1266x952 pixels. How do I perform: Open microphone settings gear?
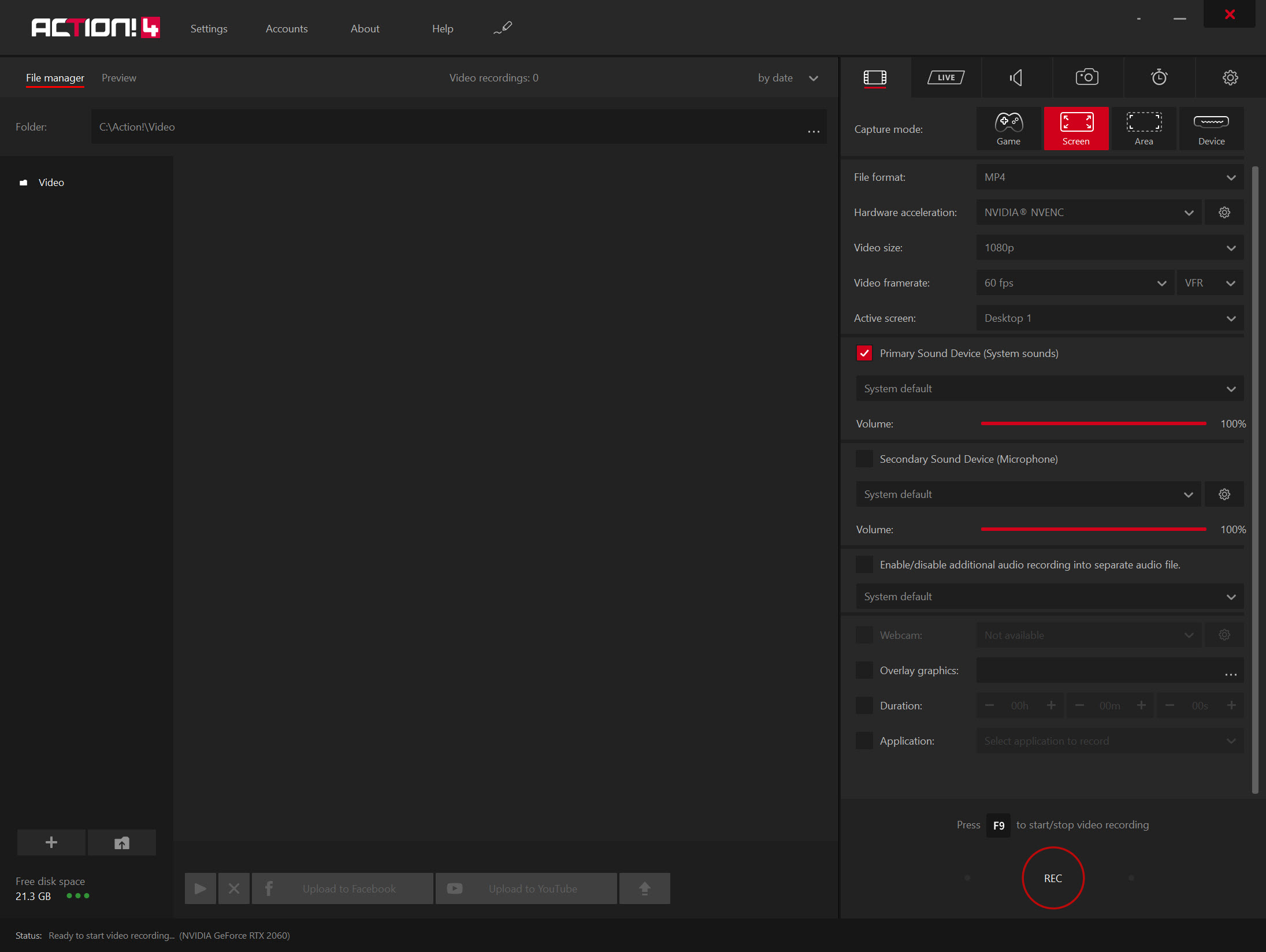(x=1224, y=494)
